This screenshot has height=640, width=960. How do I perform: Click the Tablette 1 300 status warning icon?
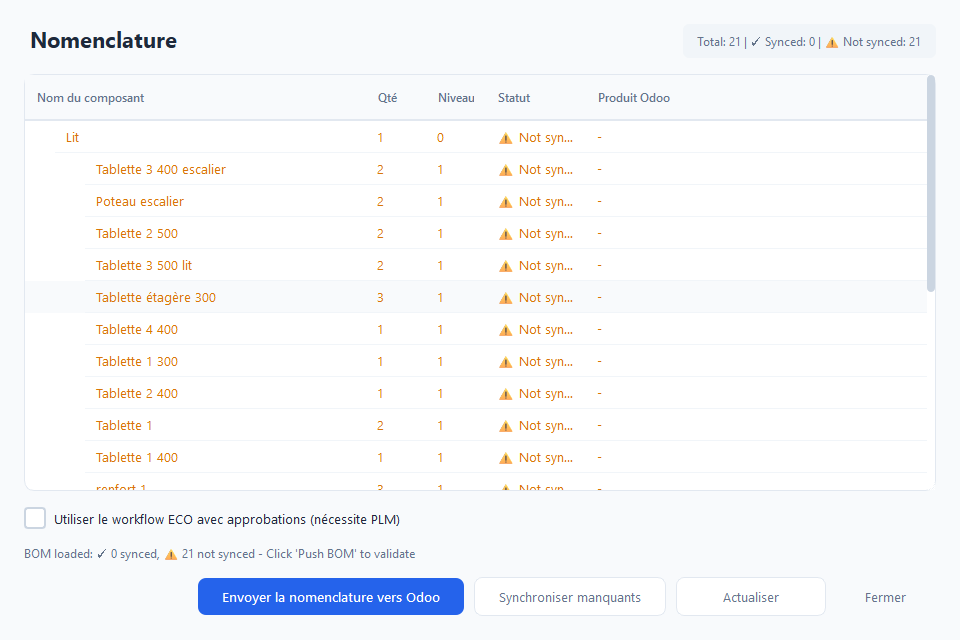click(x=506, y=362)
